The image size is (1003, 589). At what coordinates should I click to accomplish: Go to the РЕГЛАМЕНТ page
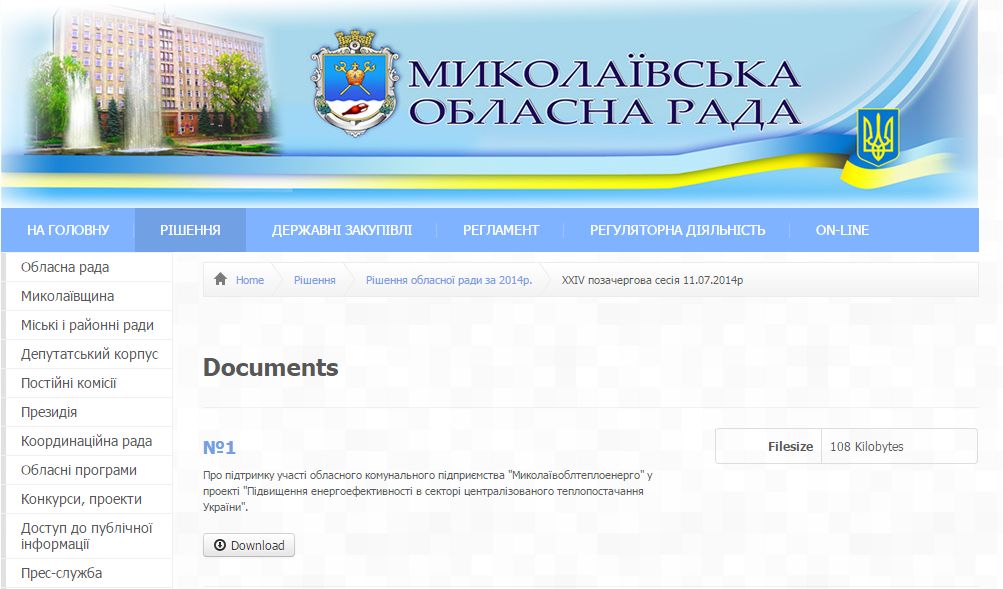pyautogui.click(x=500, y=230)
